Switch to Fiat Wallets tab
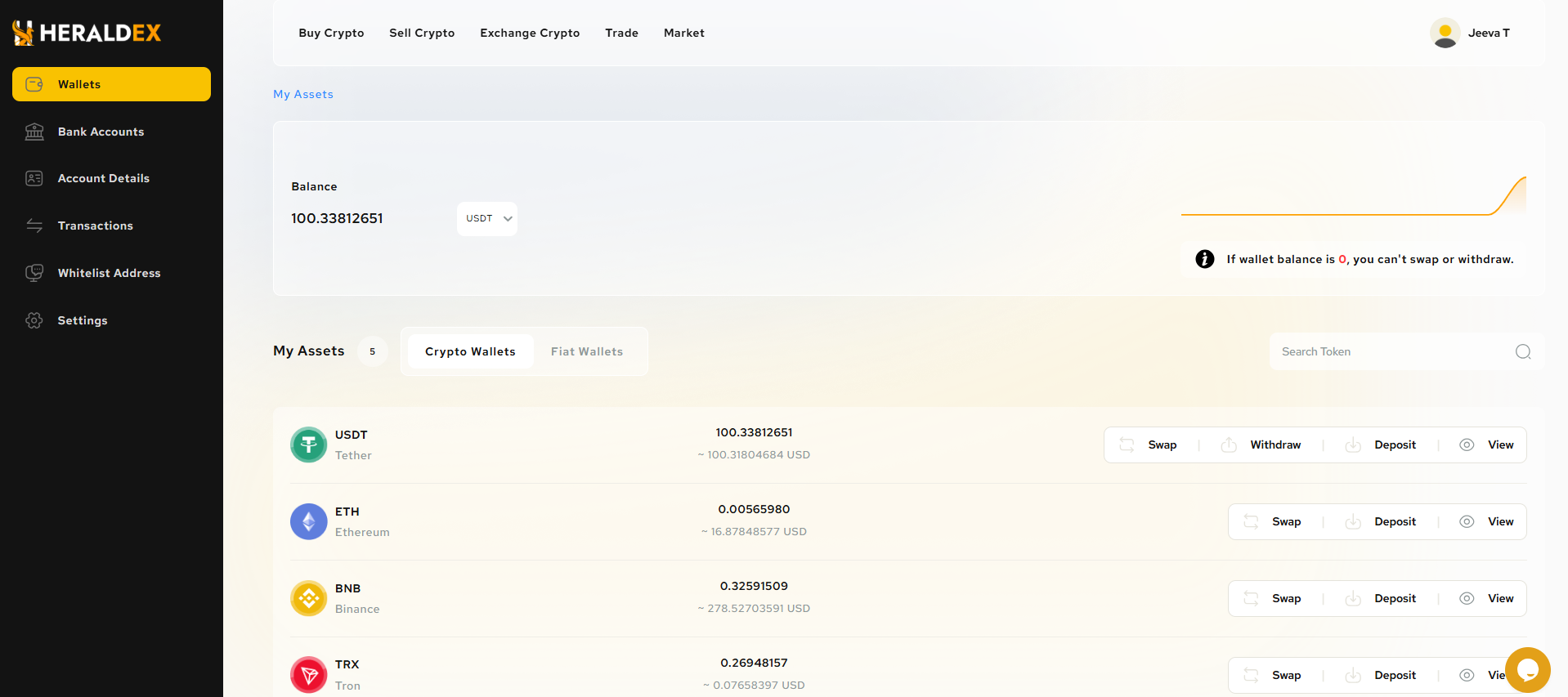This screenshot has width=1568, height=697. pyautogui.click(x=586, y=351)
